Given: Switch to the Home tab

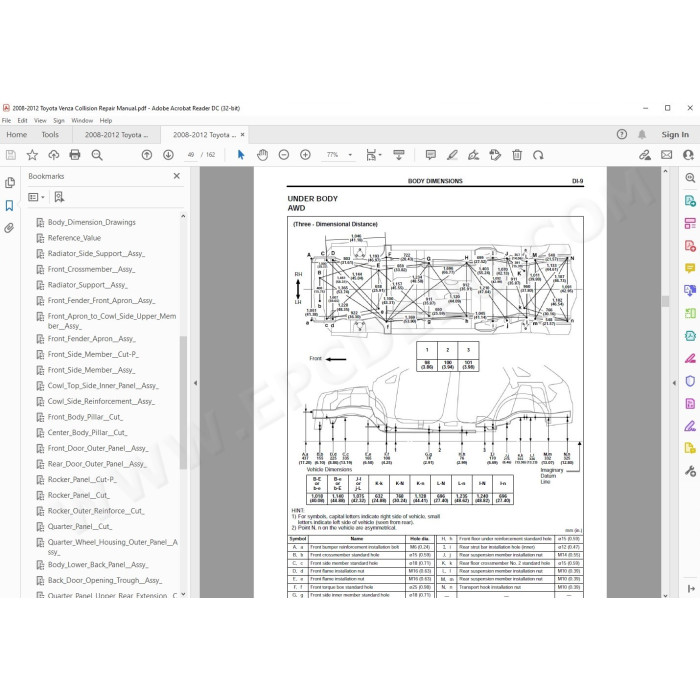Looking at the screenshot, I should click(17, 134).
